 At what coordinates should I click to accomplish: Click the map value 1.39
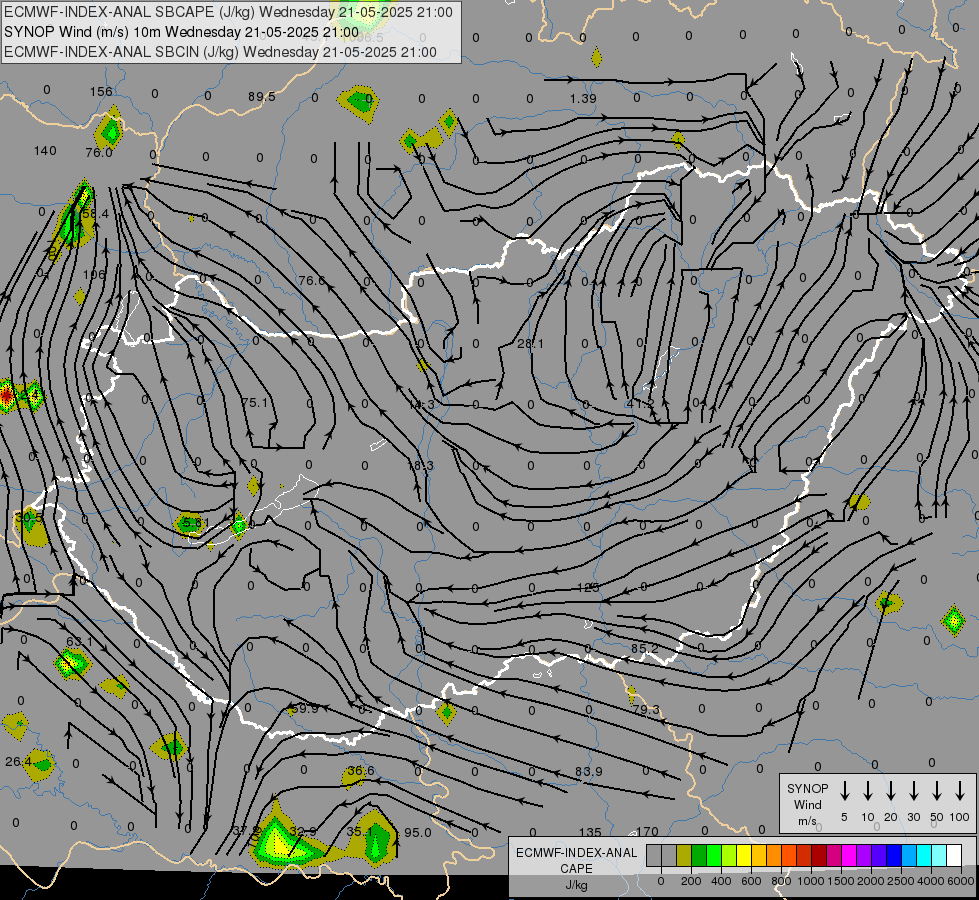(583, 99)
